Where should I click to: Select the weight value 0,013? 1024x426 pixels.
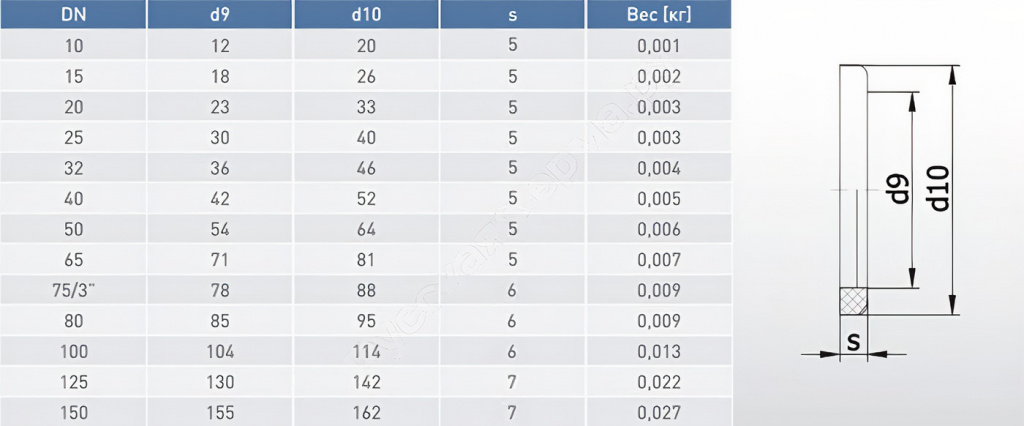(x=658, y=351)
